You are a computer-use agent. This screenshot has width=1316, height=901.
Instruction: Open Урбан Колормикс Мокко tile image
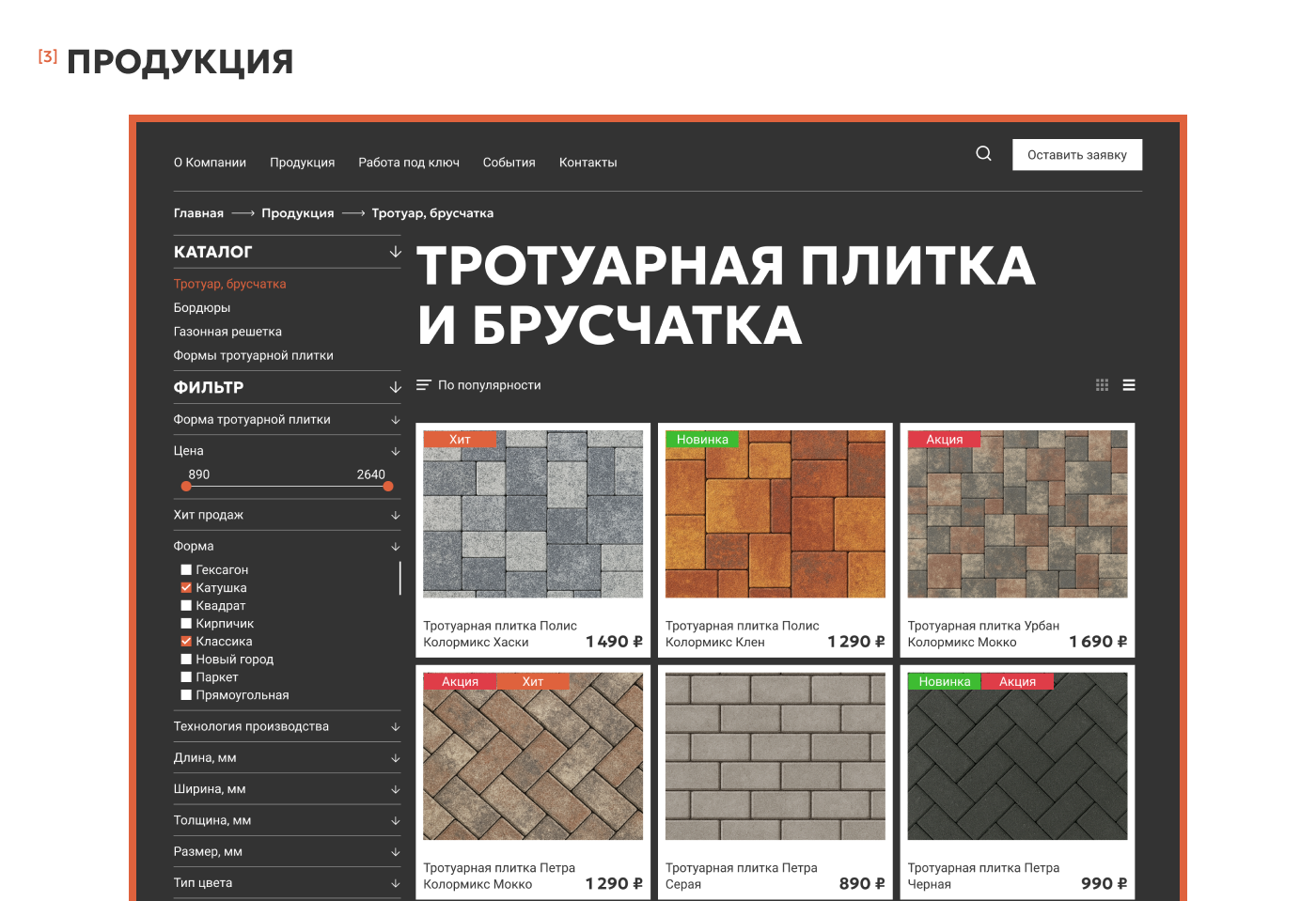(x=1017, y=514)
